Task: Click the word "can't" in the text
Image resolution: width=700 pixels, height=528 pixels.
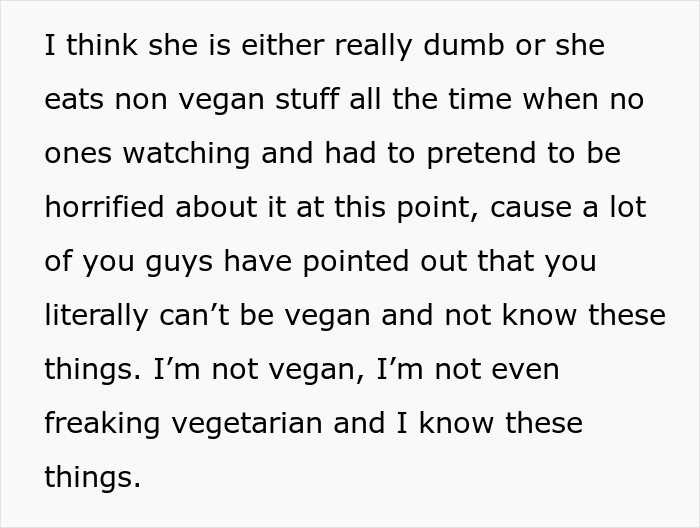Action: pyautogui.click(x=194, y=315)
